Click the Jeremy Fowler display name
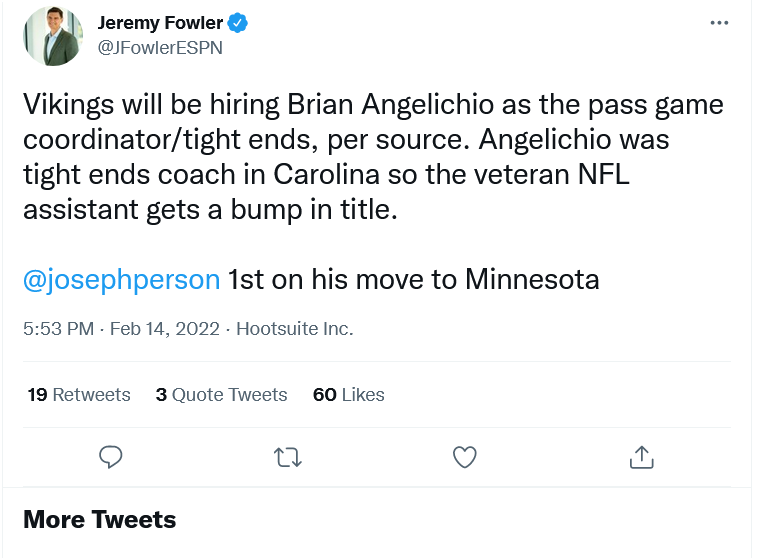This screenshot has height=558, width=775. tap(160, 23)
